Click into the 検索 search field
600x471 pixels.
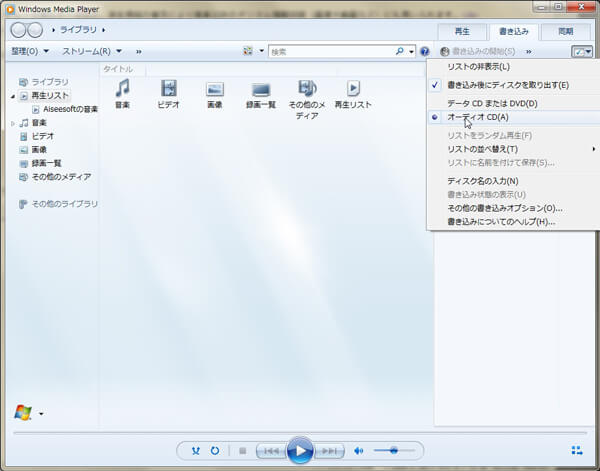(x=332, y=51)
